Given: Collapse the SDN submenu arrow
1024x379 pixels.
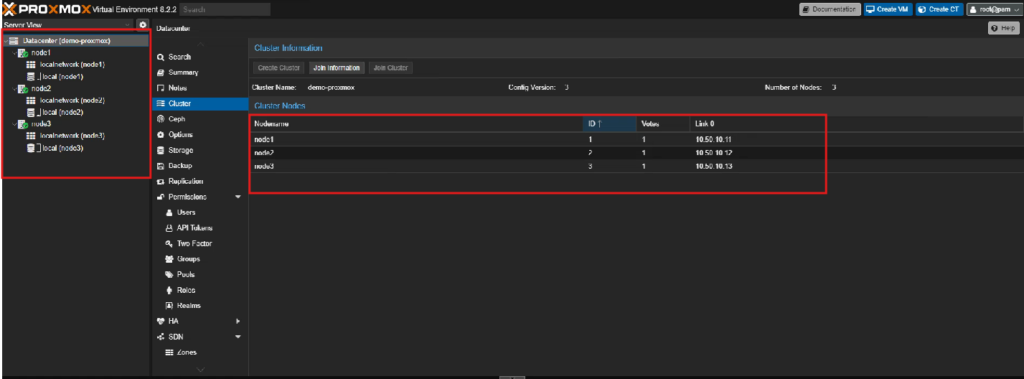Looking at the screenshot, I should point(238,337).
